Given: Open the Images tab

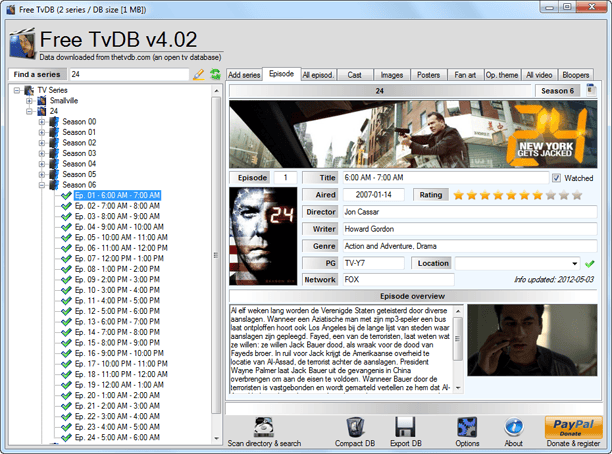Looking at the screenshot, I should (391, 75).
